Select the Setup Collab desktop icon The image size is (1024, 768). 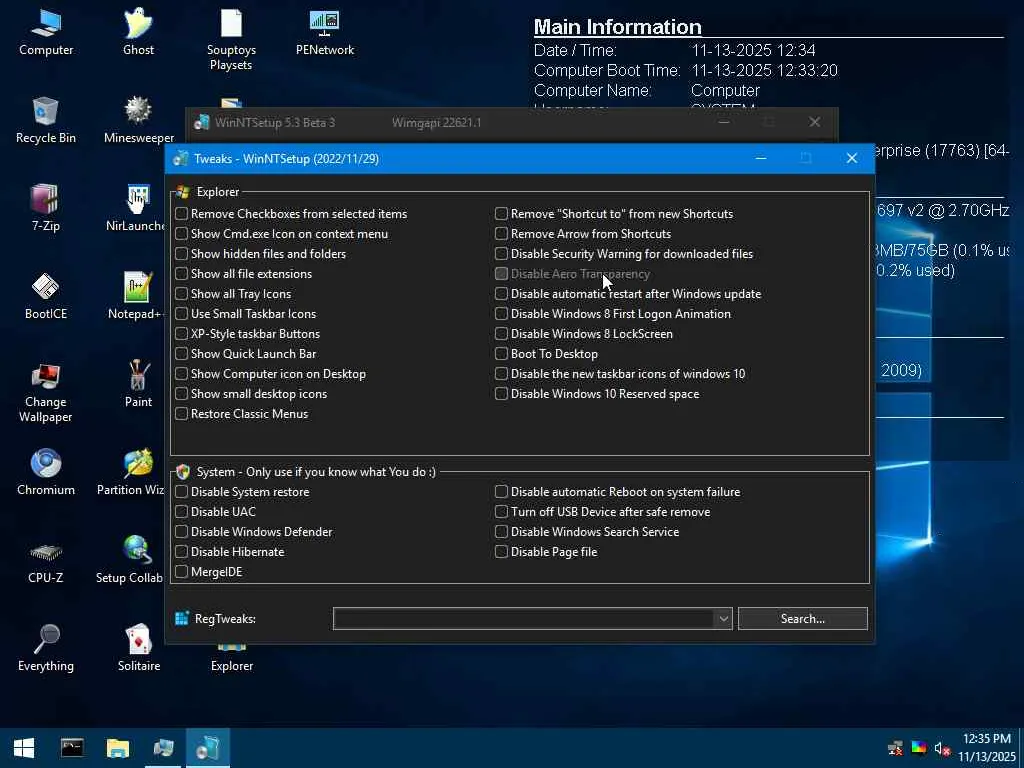tap(129, 560)
